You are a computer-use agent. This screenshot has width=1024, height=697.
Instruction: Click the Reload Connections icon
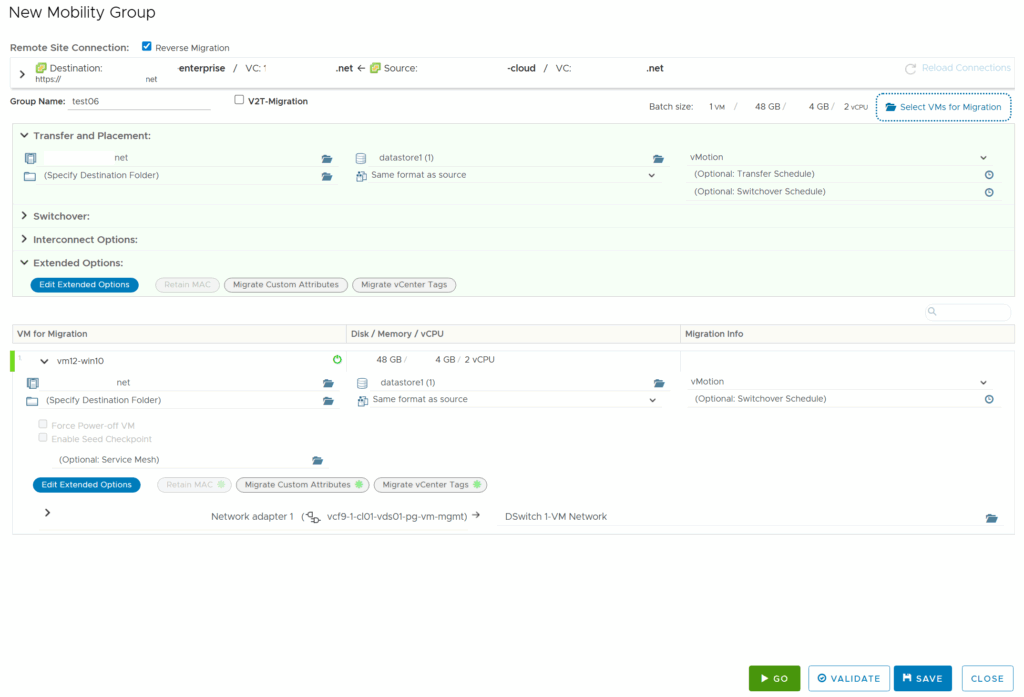point(910,69)
